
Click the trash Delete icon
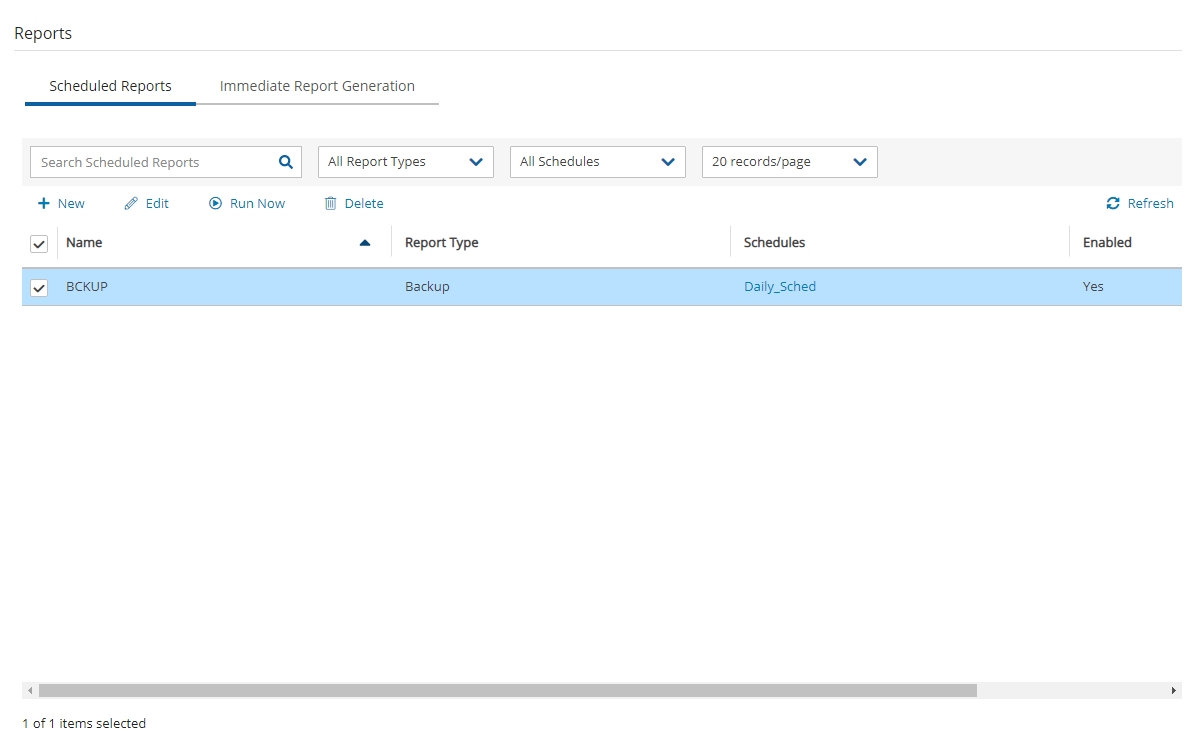(330, 203)
